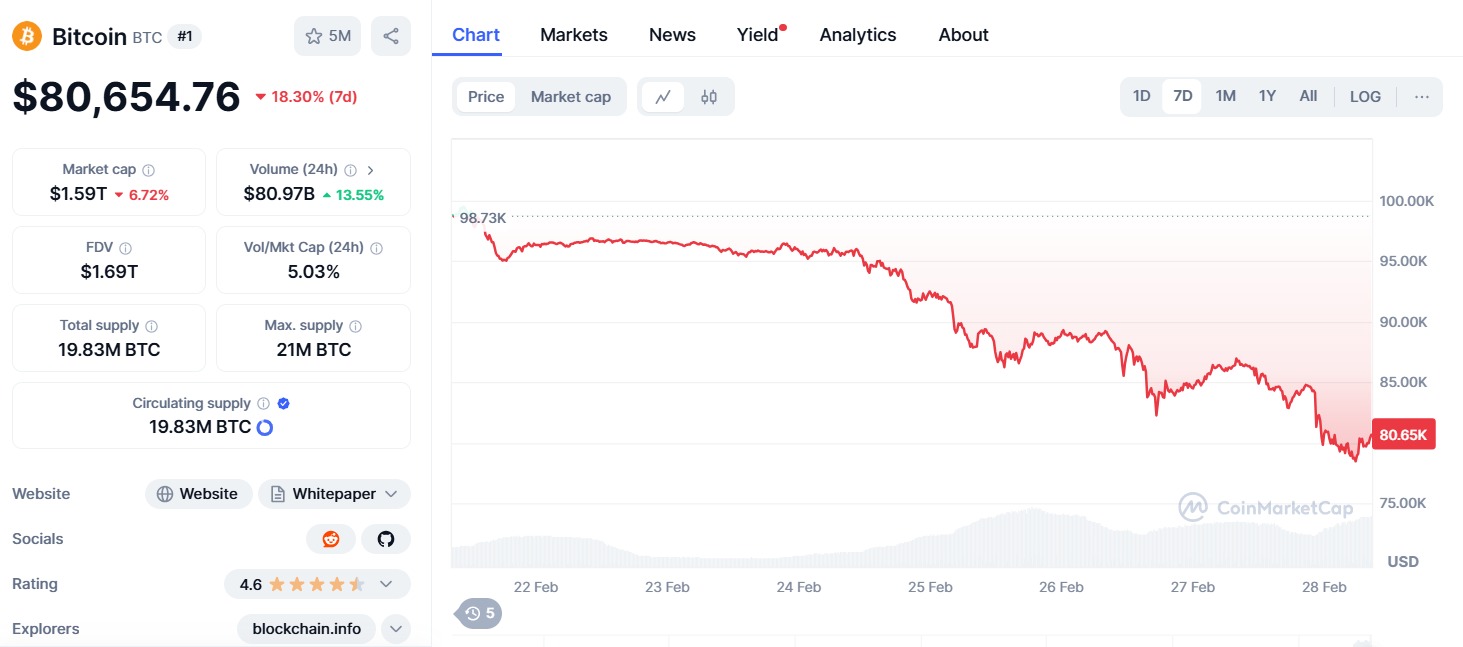
Task: Click the Bitcoin logo icon
Action: 27,37
